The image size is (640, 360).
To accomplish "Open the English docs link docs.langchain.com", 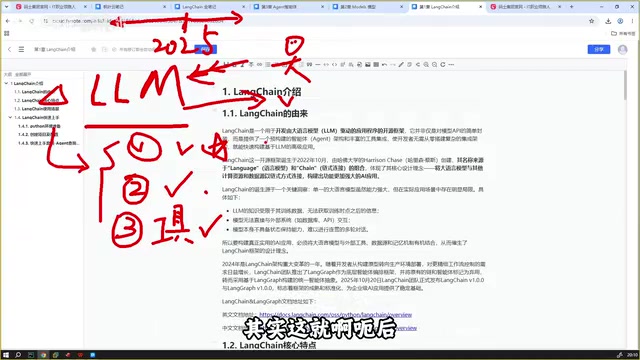I will [x=336, y=315].
